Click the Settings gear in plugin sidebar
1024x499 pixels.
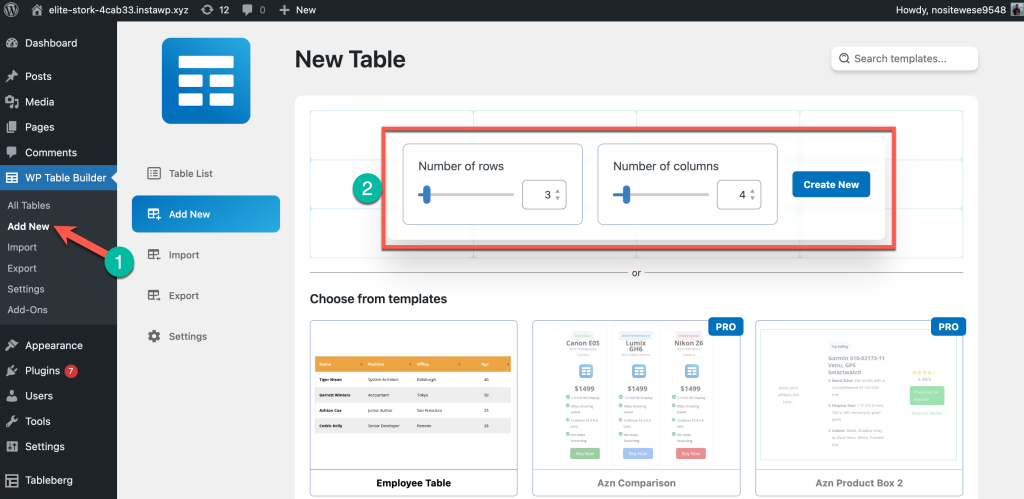(154, 336)
